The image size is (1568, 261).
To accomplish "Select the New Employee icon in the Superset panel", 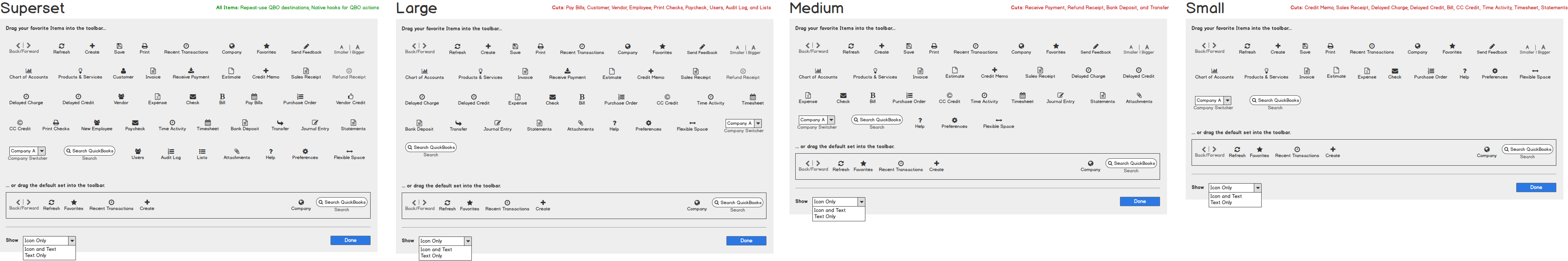I will 97,123.
